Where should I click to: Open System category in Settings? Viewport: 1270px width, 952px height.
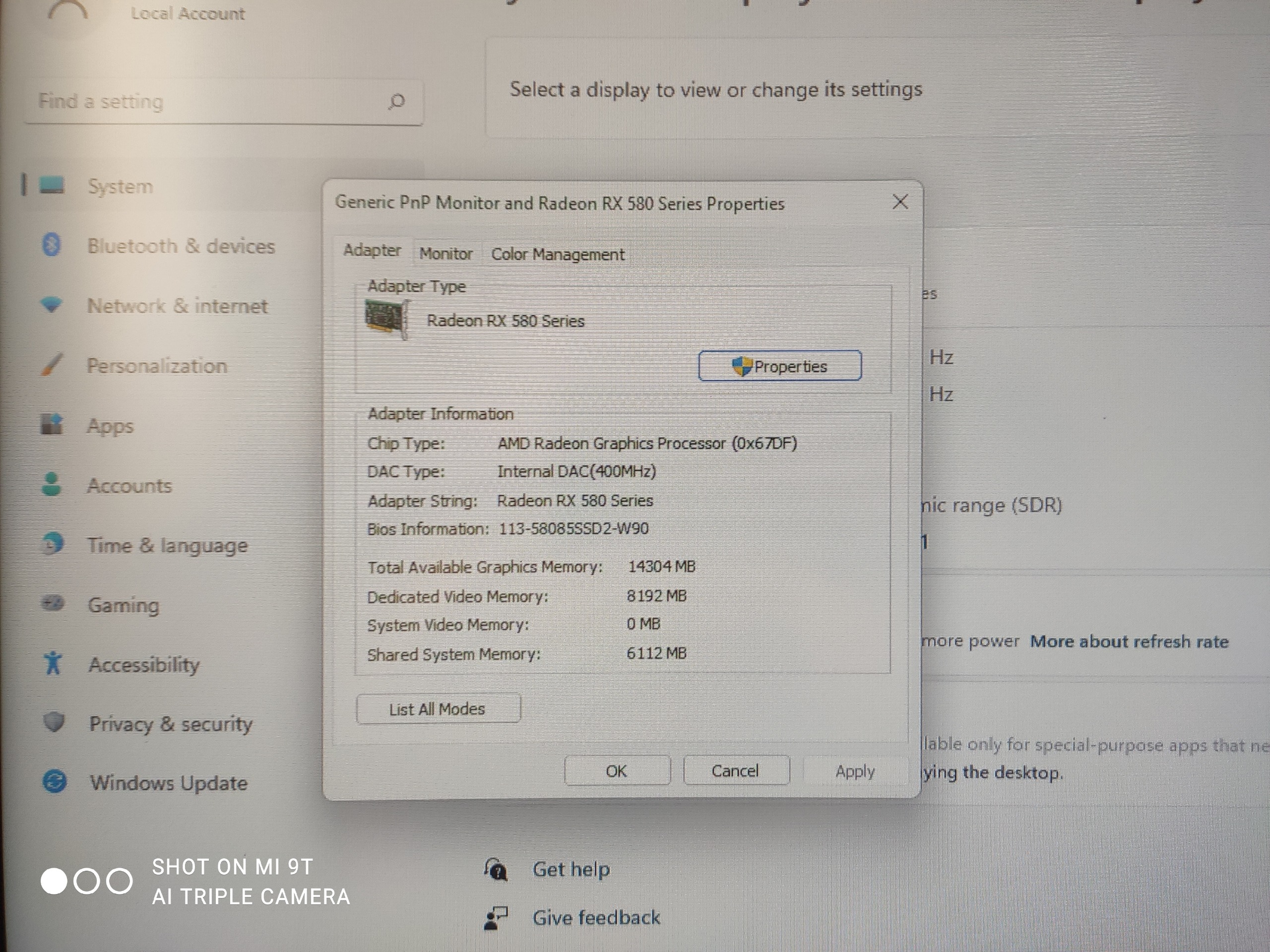(x=121, y=186)
